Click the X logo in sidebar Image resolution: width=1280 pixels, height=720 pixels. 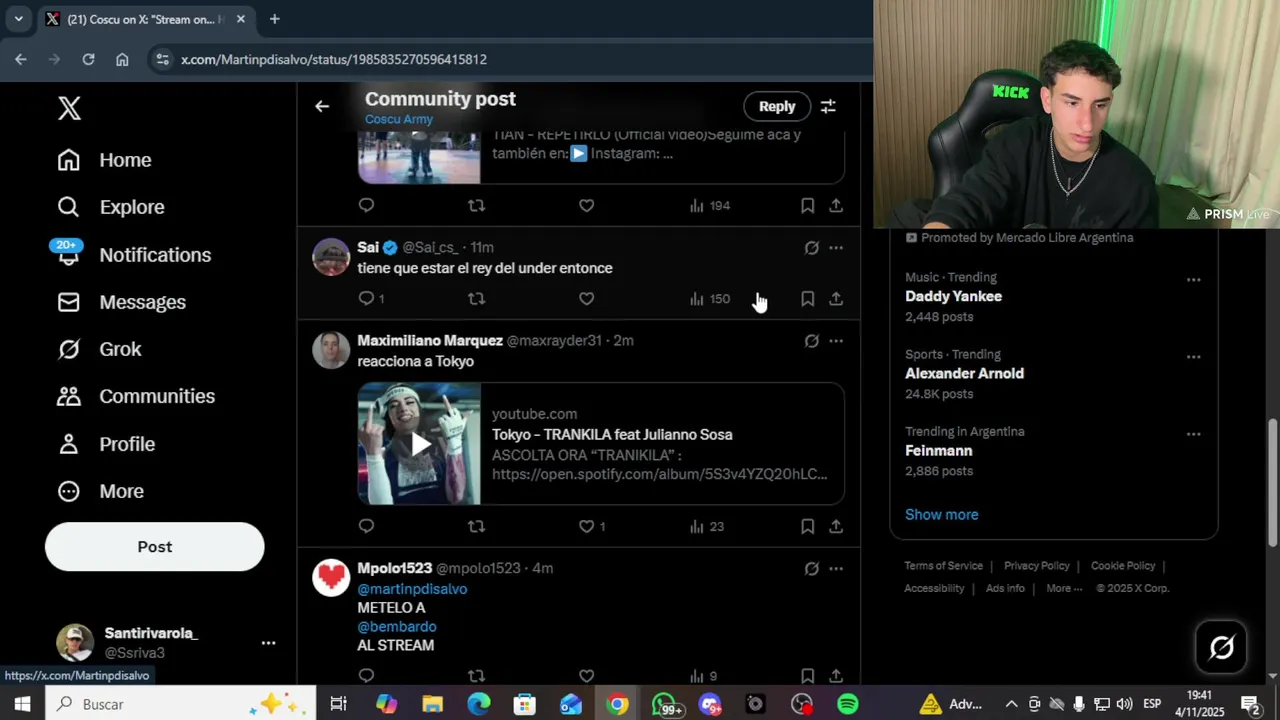[x=69, y=108]
